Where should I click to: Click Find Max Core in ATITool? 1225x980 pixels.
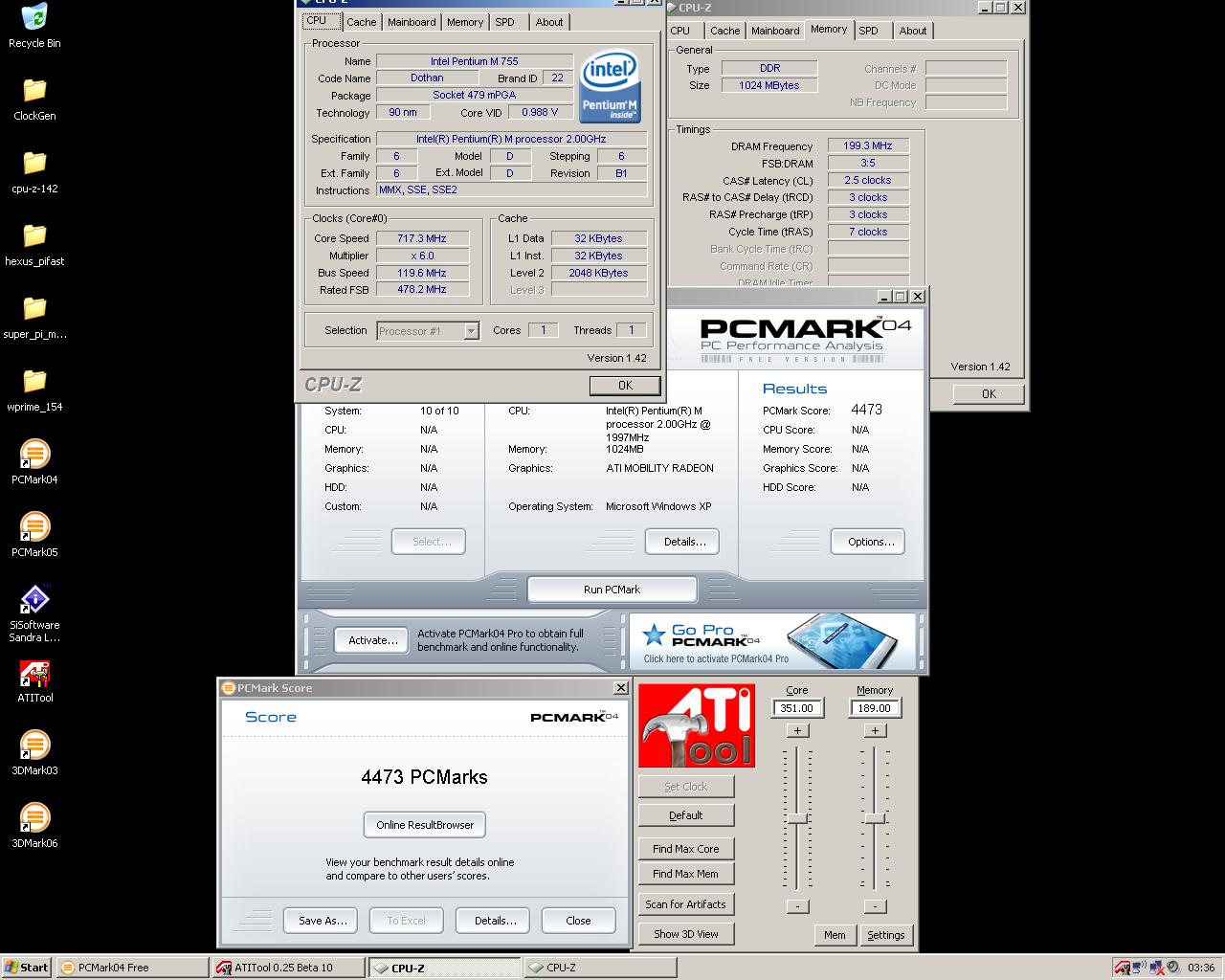click(x=685, y=849)
